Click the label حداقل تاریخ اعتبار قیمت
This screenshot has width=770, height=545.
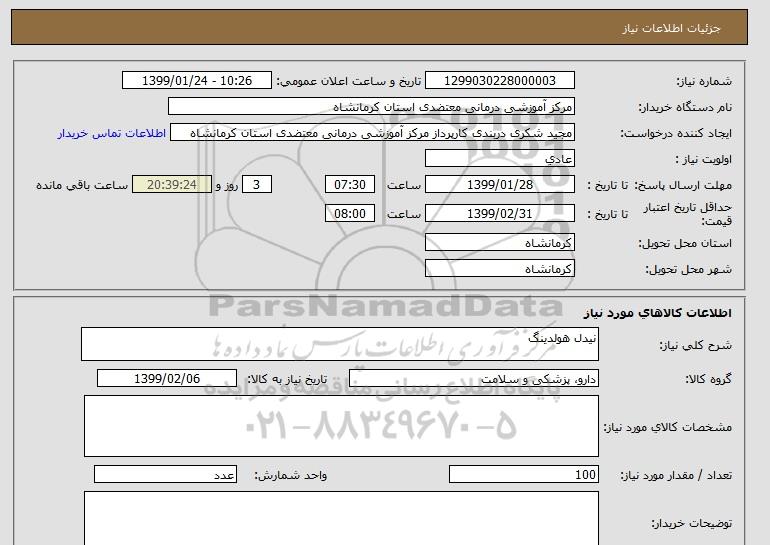point(688,214)
